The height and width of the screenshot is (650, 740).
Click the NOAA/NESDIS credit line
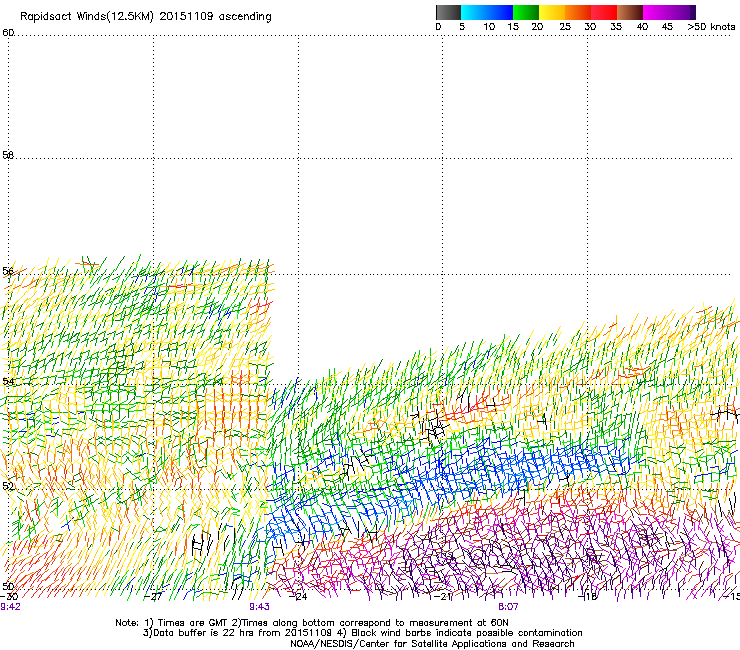tap(432, 644)
